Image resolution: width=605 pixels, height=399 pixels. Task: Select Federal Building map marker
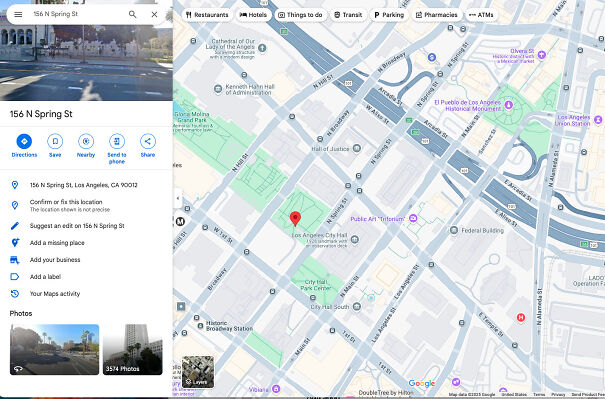tap(454, 230)
